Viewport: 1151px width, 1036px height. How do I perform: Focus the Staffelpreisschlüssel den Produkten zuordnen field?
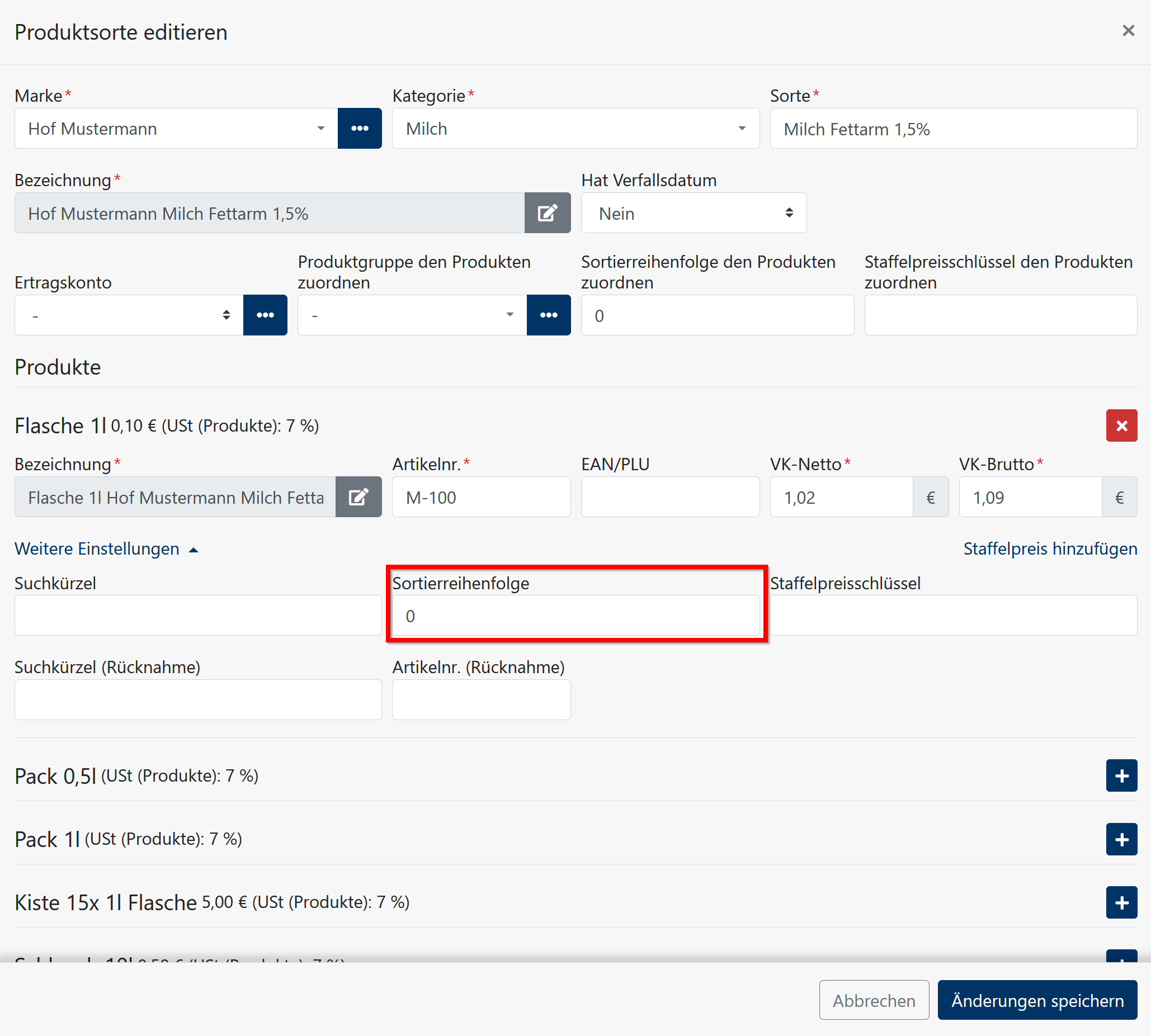coord(1000,315)
